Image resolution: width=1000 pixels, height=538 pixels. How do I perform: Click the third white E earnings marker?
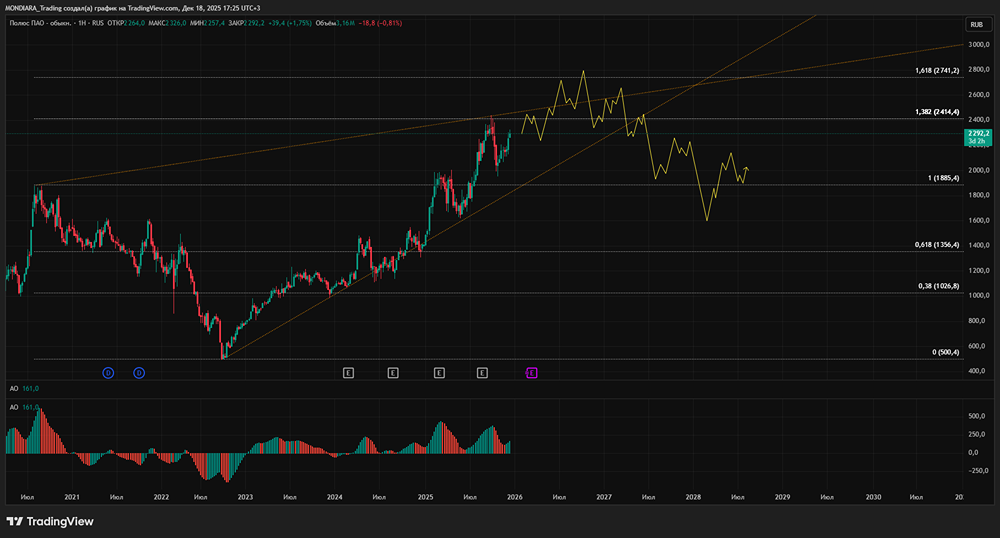tap(439, 373)
